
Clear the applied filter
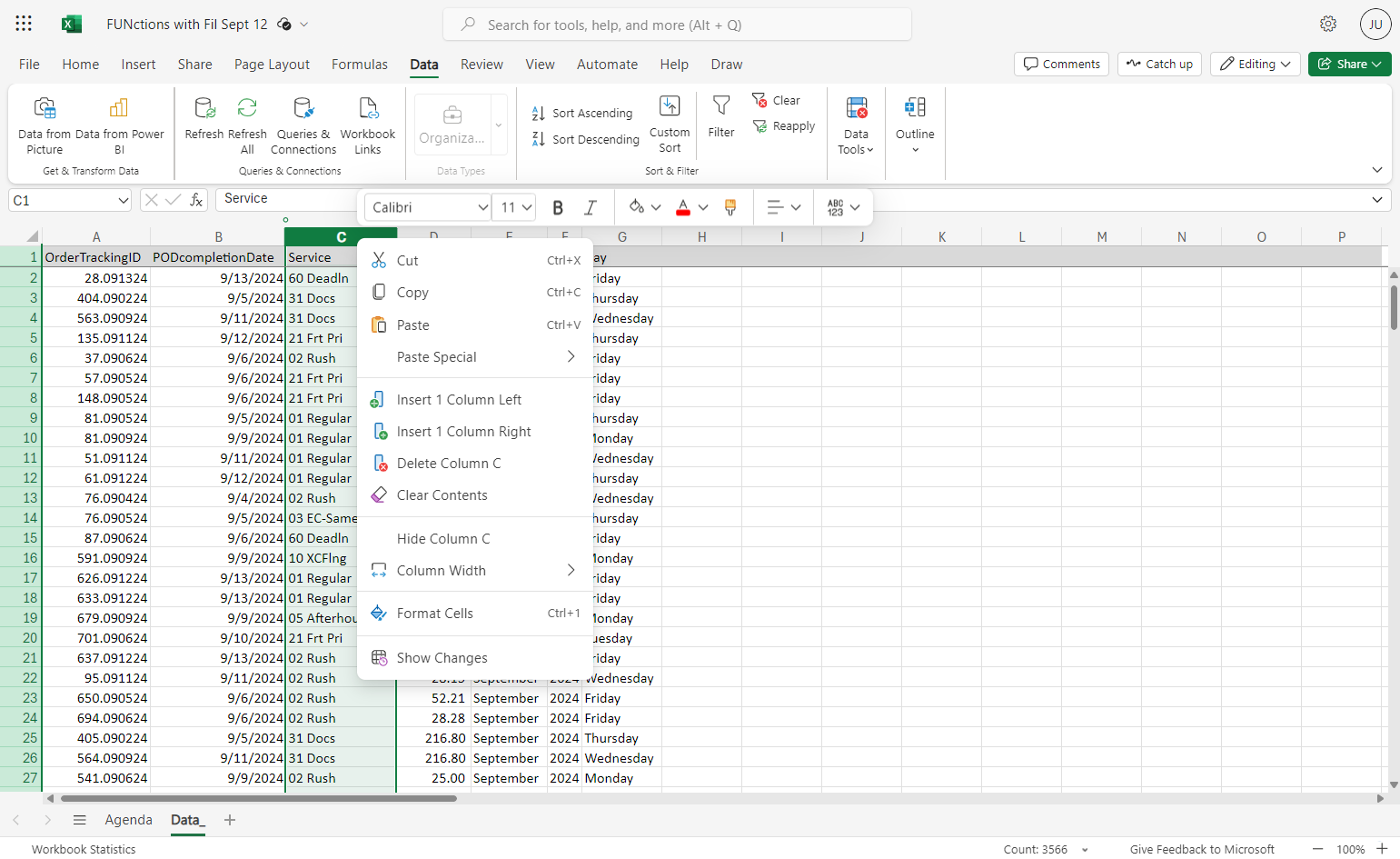(776, 101)
